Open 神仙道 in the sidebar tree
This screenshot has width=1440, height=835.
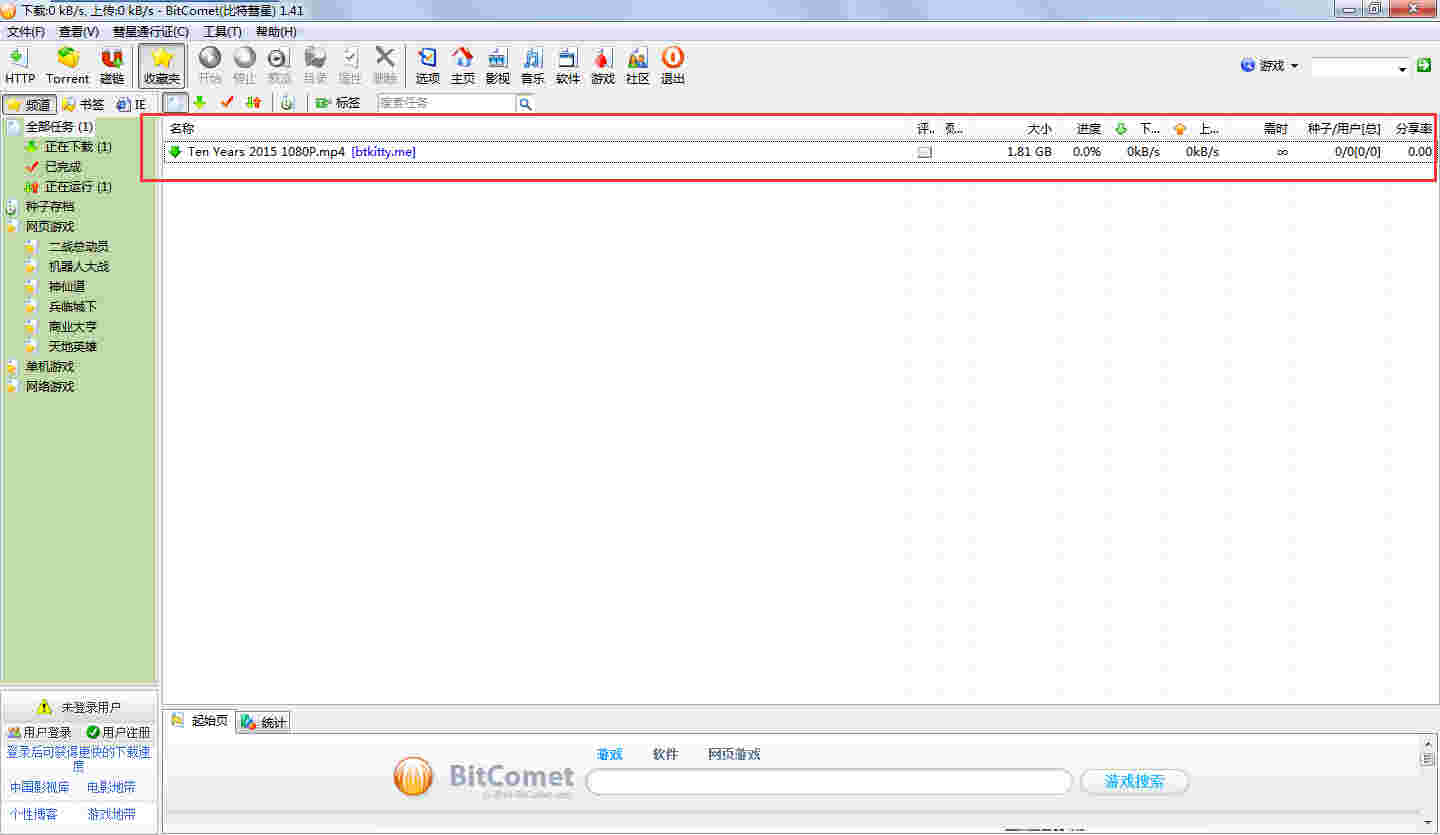(67, 287)
